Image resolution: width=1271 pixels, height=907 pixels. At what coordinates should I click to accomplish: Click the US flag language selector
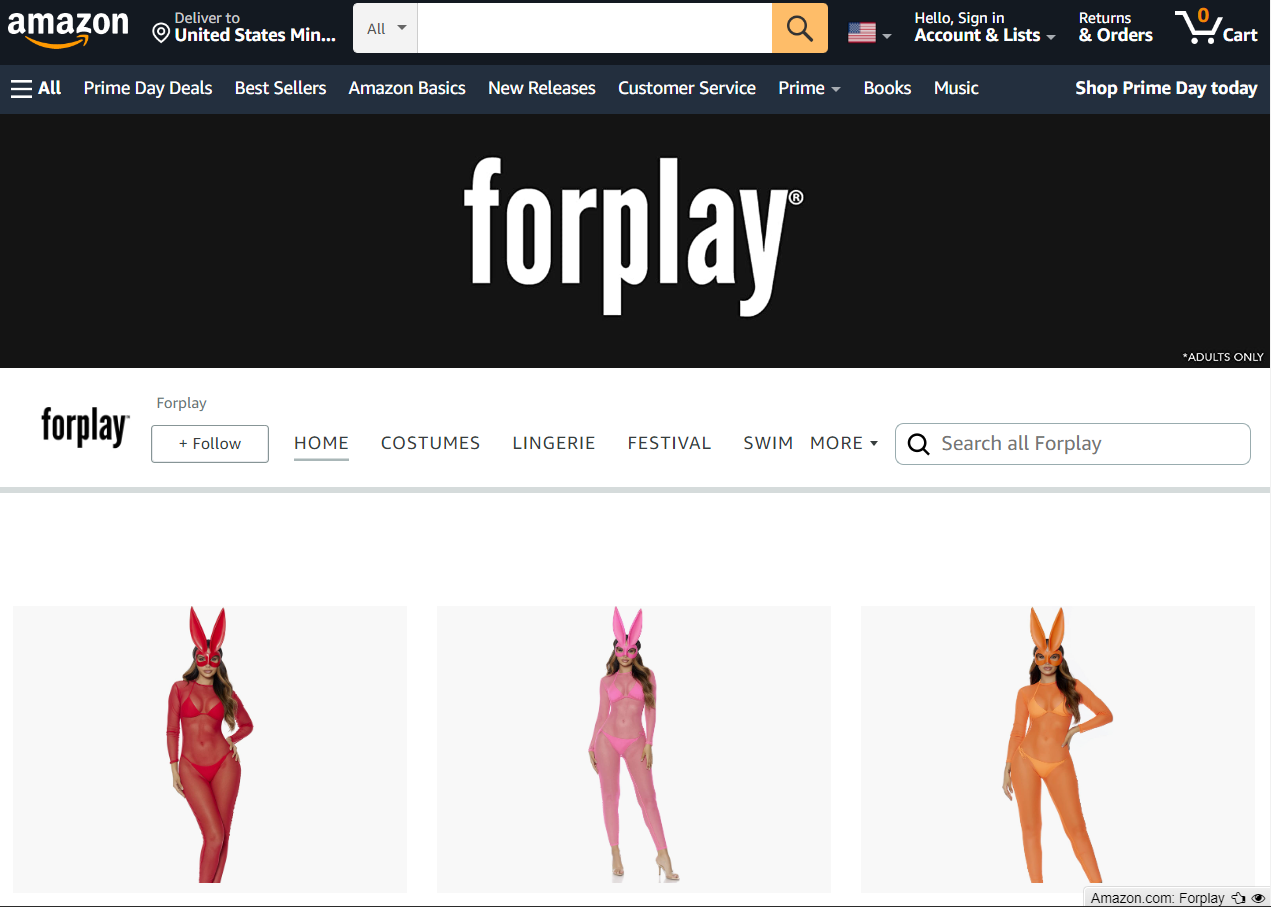[x=869, y=33]
